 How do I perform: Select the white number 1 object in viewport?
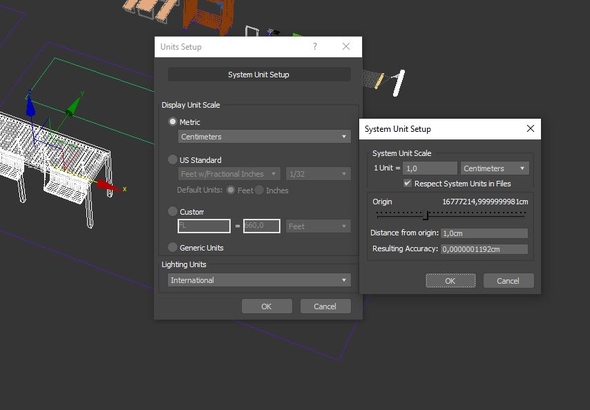click(398, 83)
